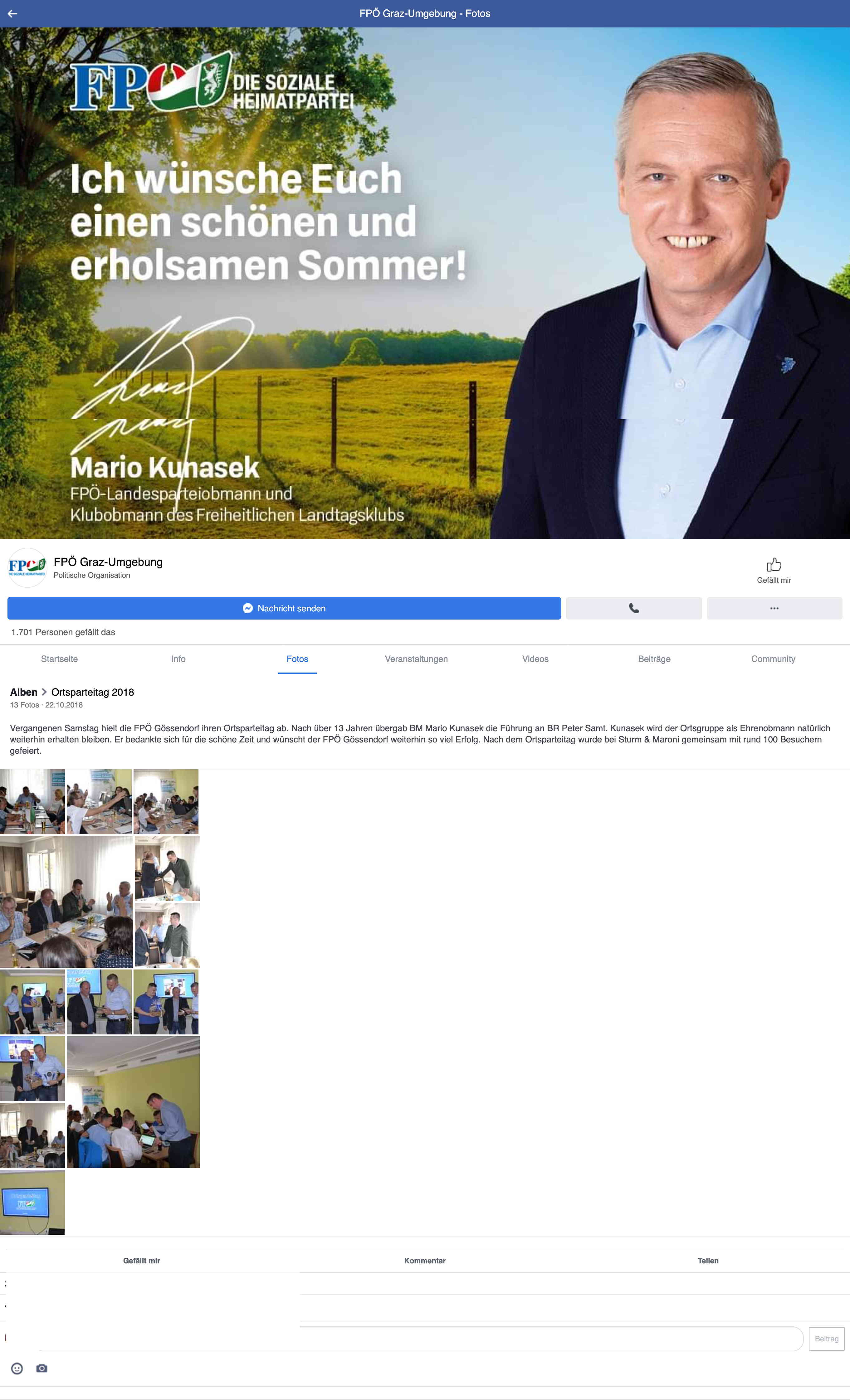Switch to the Startseite tab
The width and height of the screenshot is (850, 1400).
pyautogui.click(x=59, y=659)
